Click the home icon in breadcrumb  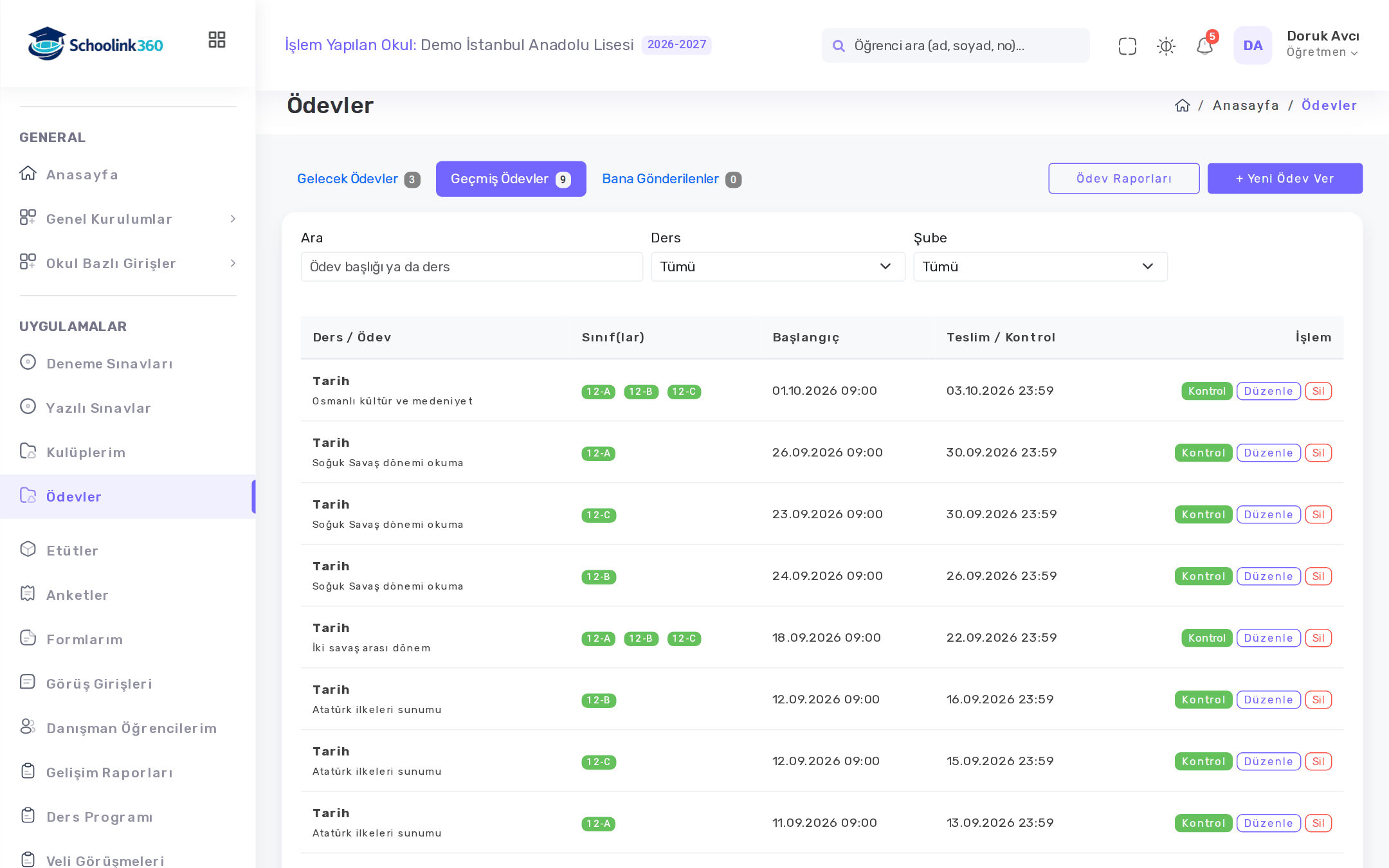(x=1182, y=105)
